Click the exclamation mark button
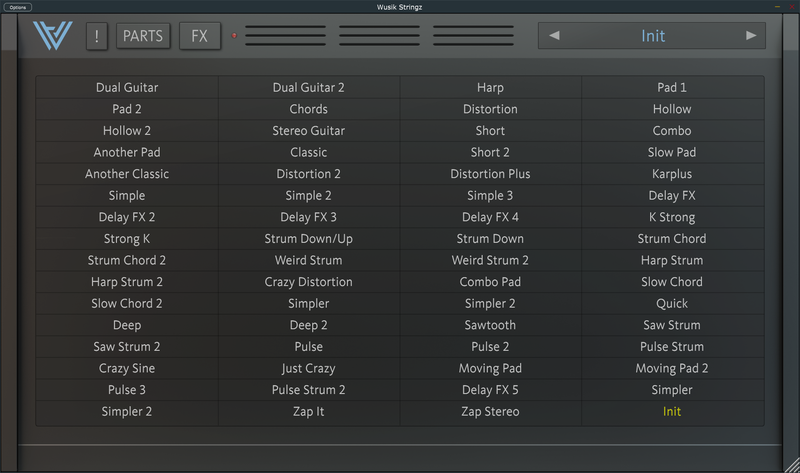Screen dimensions: 800x473 (x=96, y=36)
